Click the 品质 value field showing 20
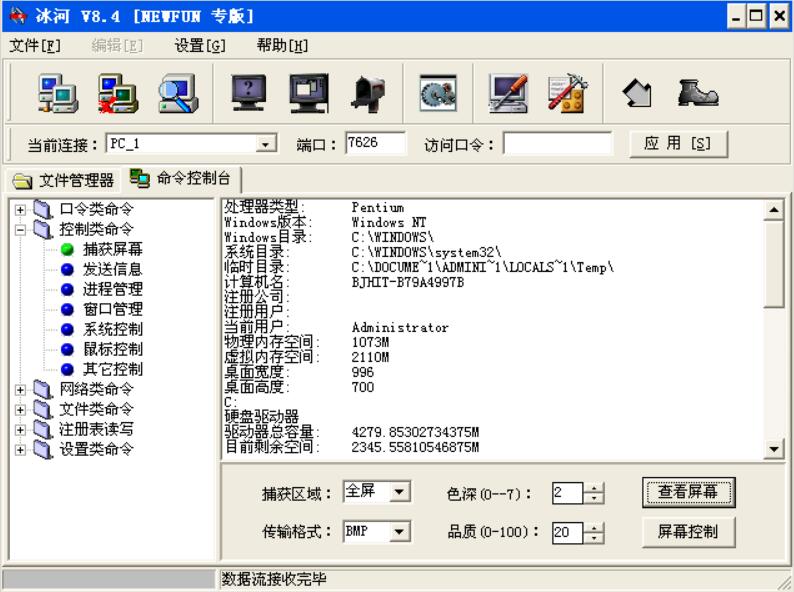The width and height of the screenshot is (794, 592). 568,533
